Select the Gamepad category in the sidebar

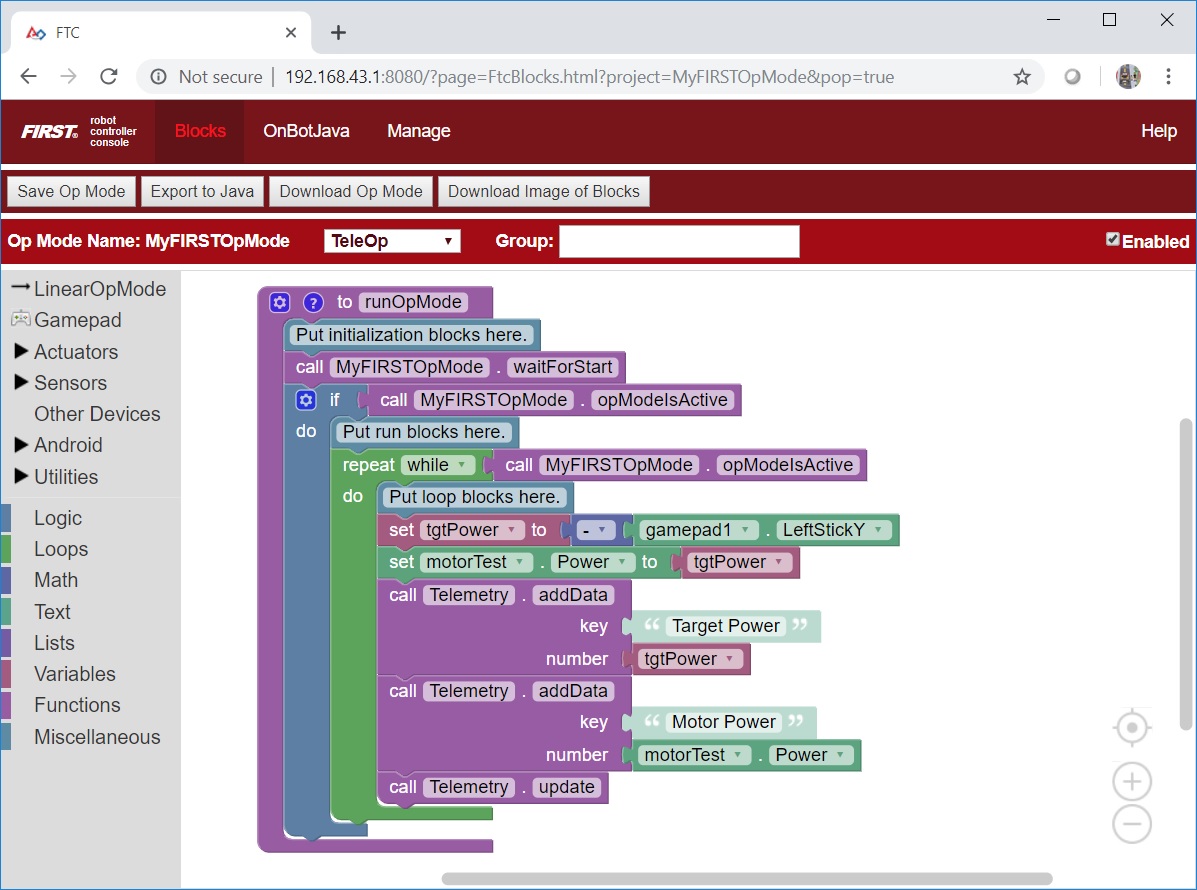coord(76,320)
